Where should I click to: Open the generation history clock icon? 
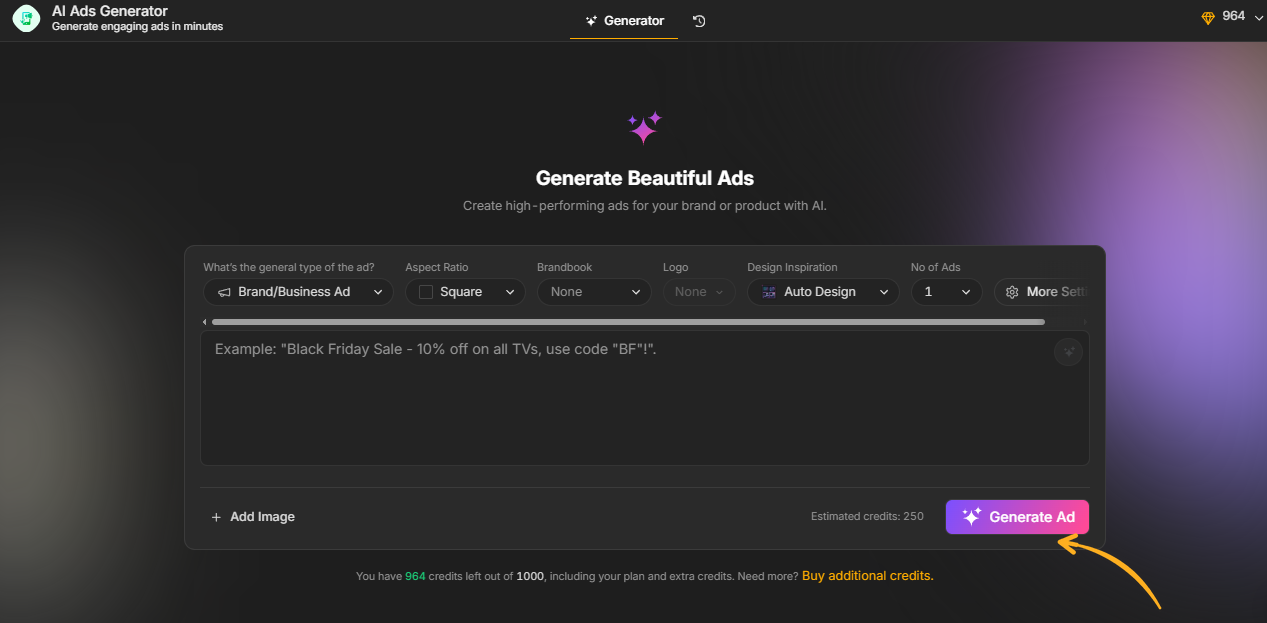699,21
